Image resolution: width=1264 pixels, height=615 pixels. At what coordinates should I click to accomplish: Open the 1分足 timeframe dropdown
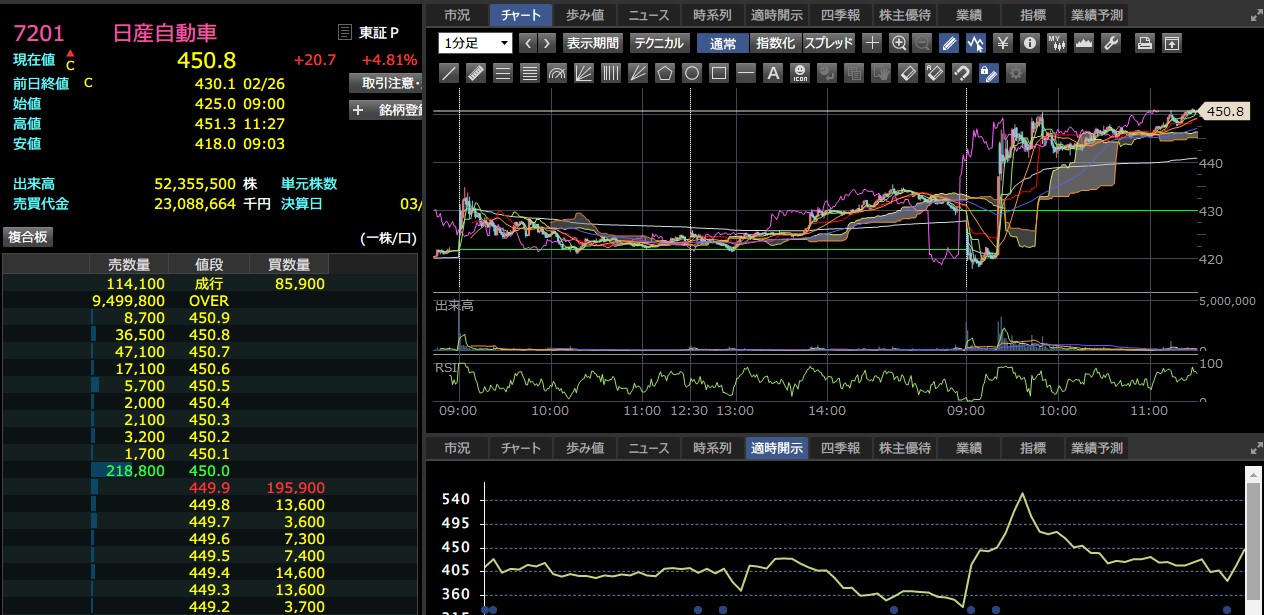(x=475, y=43)
